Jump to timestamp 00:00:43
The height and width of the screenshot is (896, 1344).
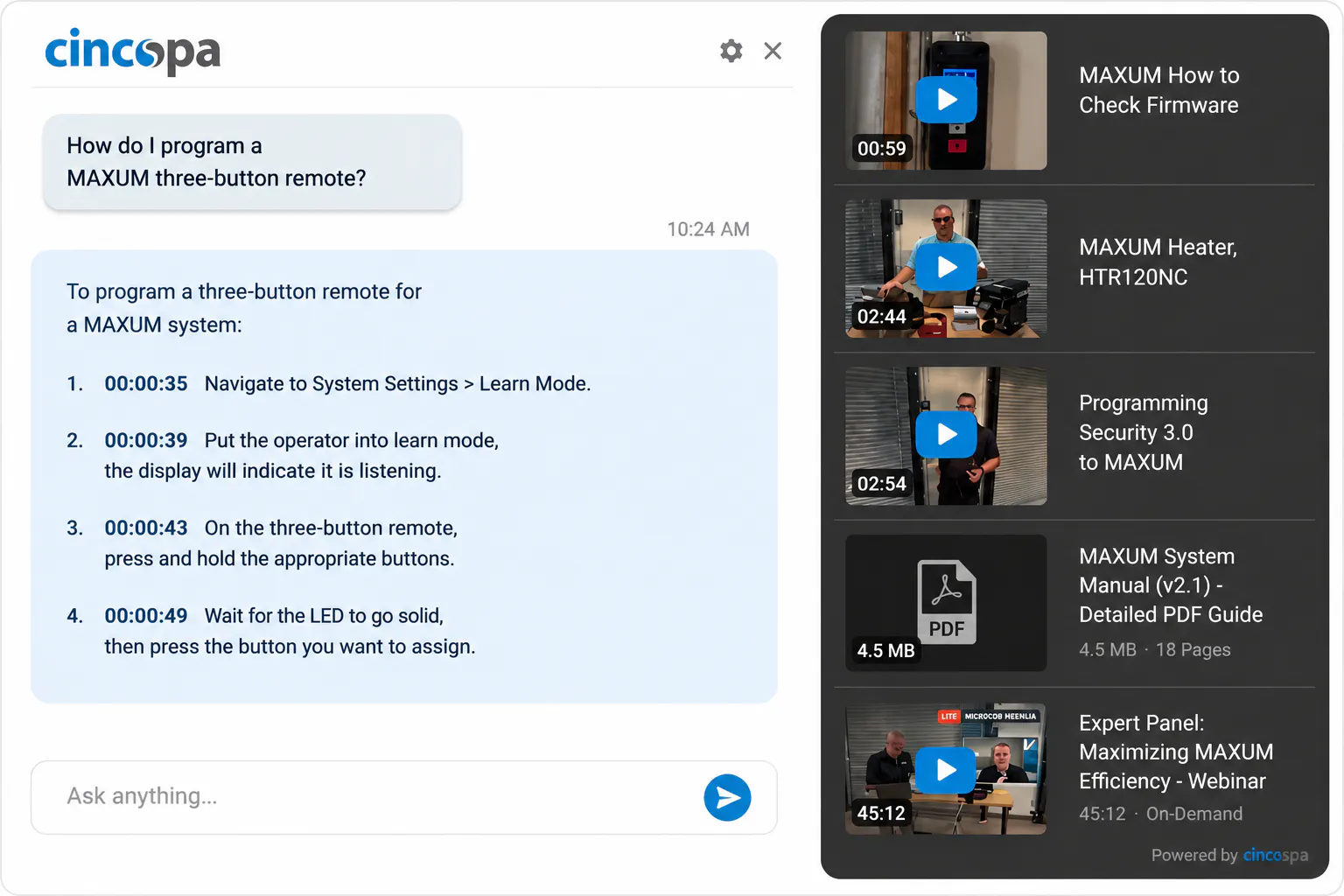point(146,528)
